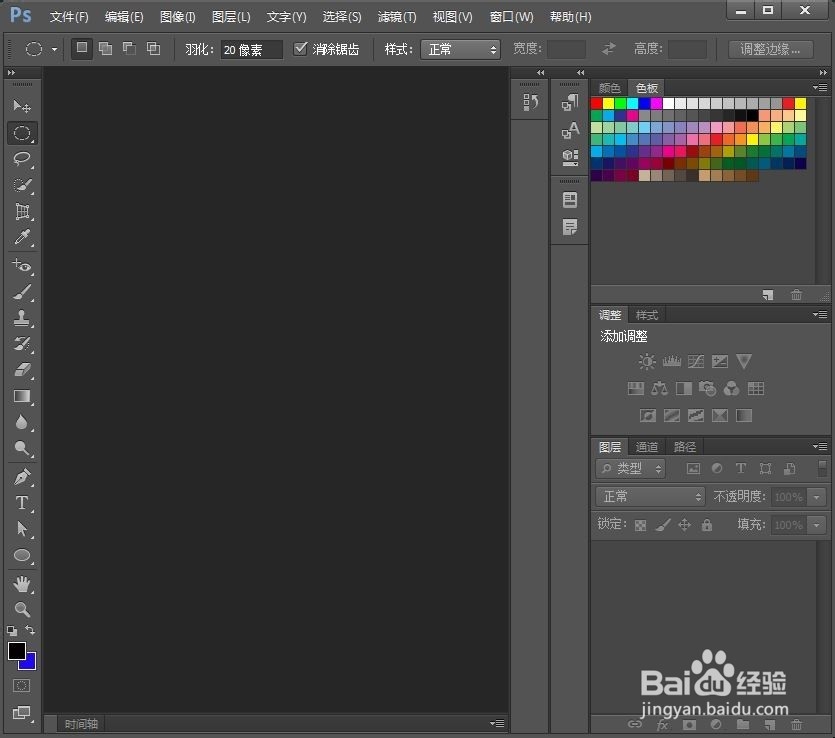
Task: Open the 文件(F) menu
Action: (x=69, y=17)
